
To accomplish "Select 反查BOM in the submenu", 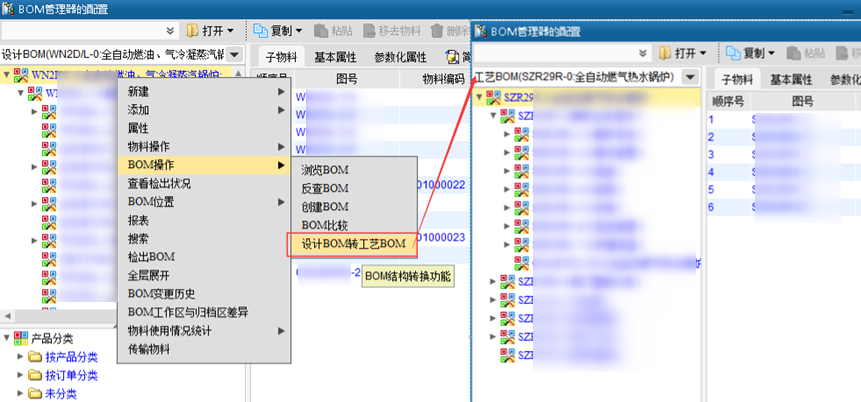I will (354, 188).
